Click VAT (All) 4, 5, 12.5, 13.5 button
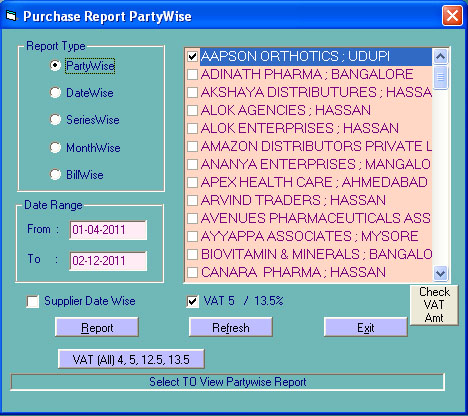 pyautogui.click(x=131, y=359)
